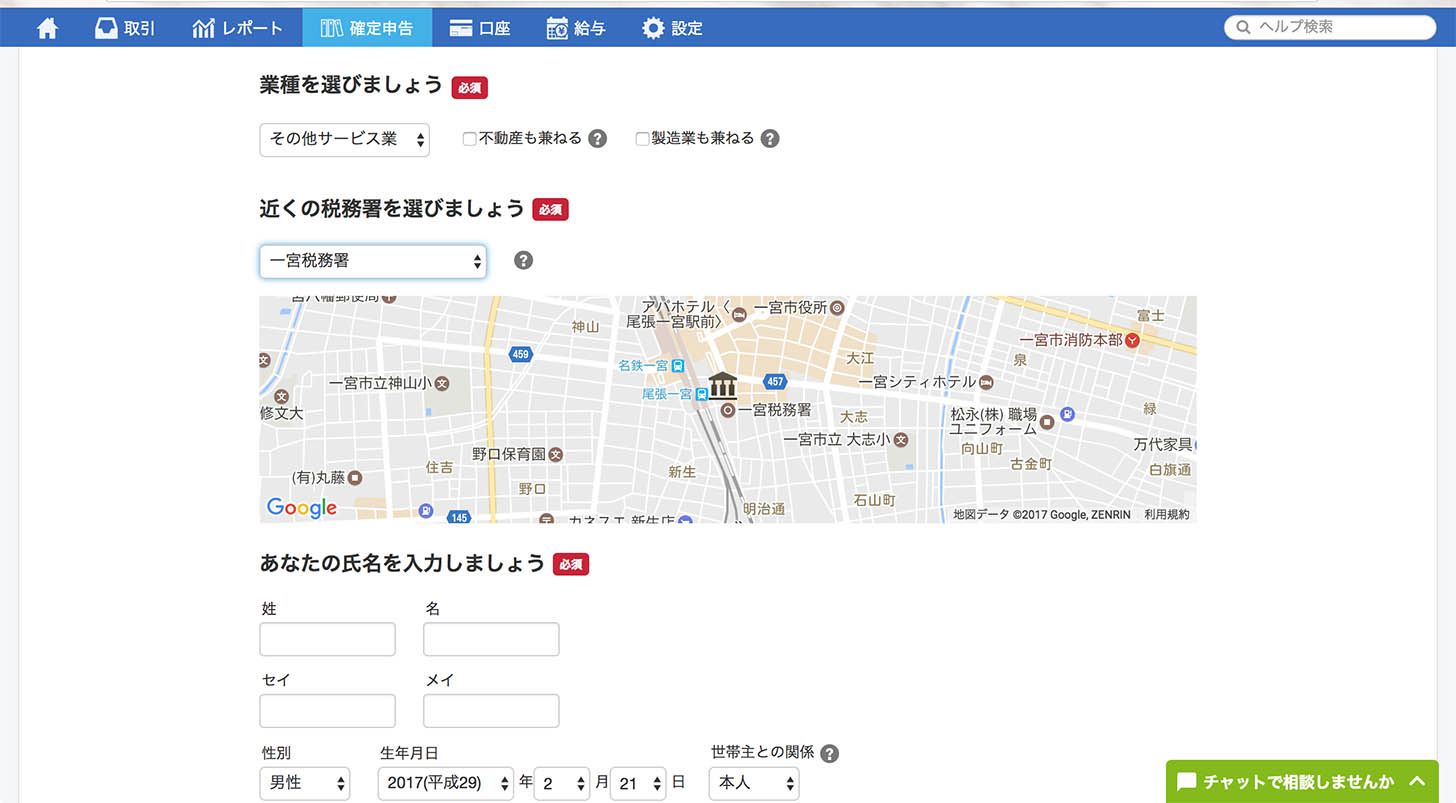Open the 一宮税務署 tax office selector
1456x803 pixels.
pos(372,260)
